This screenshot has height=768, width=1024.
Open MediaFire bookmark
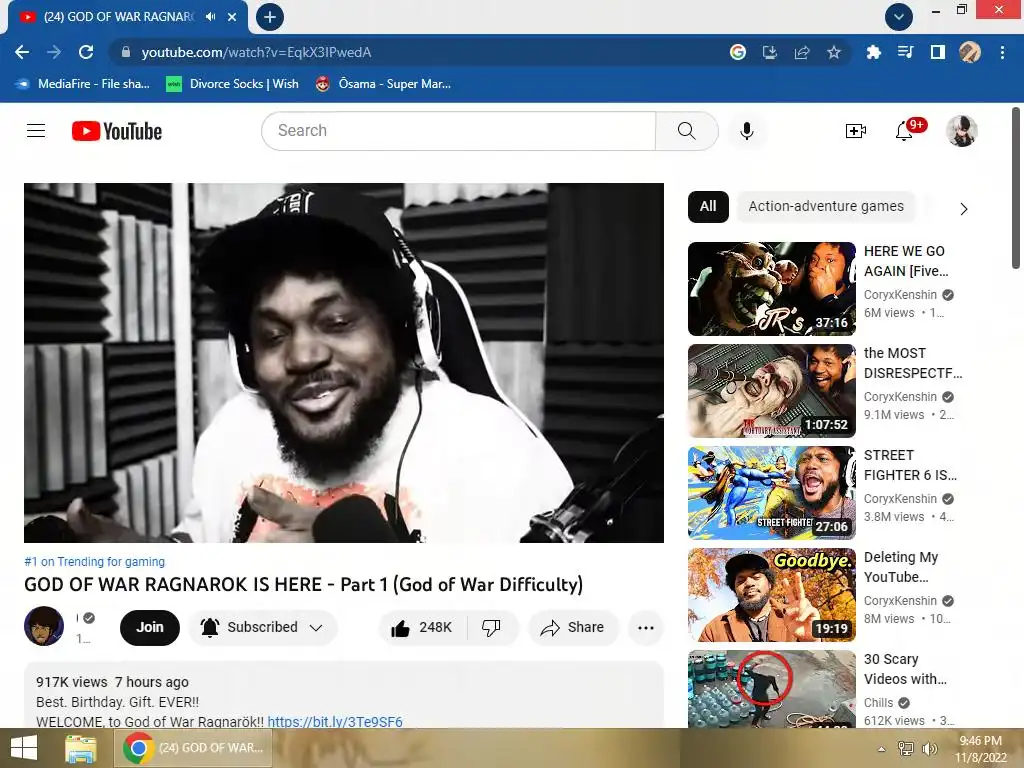pos(83,84)
